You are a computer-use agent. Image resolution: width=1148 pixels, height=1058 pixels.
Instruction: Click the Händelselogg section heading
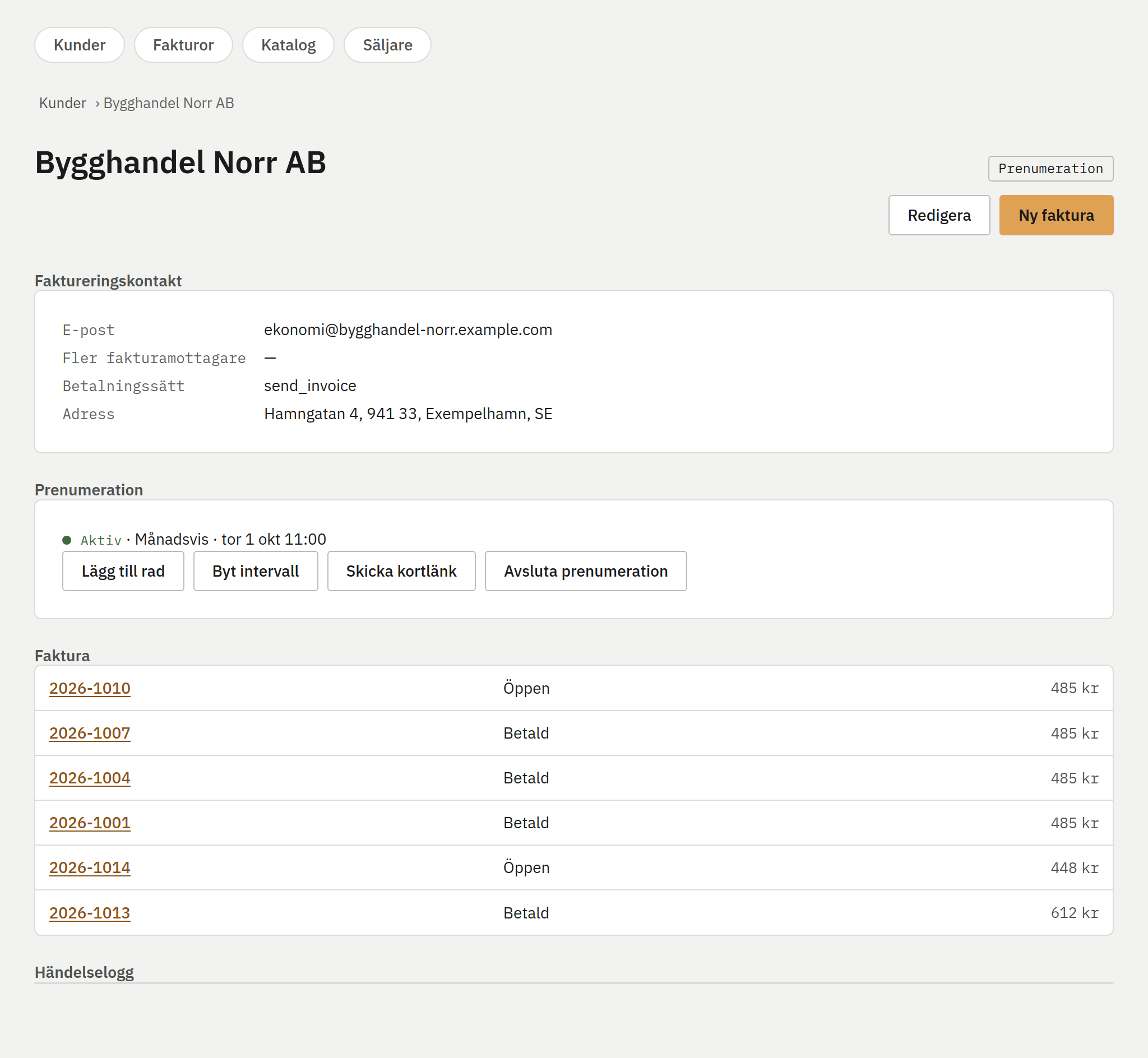[x=84, y=972]
